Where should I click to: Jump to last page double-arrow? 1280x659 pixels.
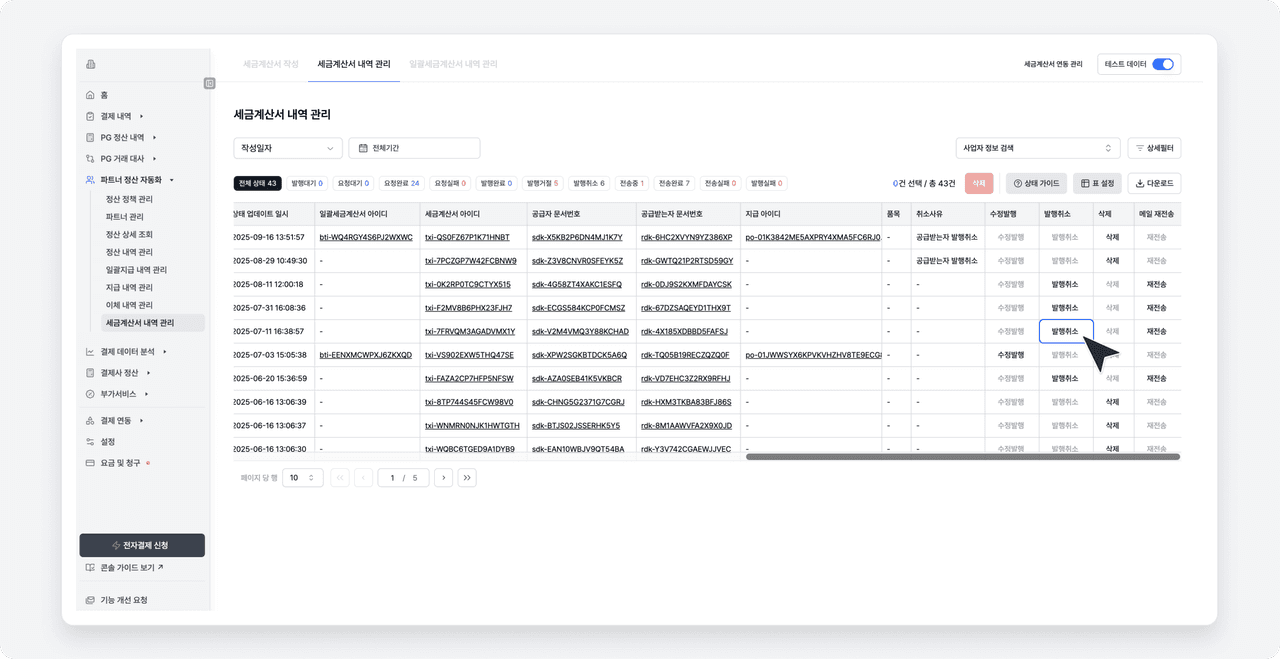[x=467, y=478]
